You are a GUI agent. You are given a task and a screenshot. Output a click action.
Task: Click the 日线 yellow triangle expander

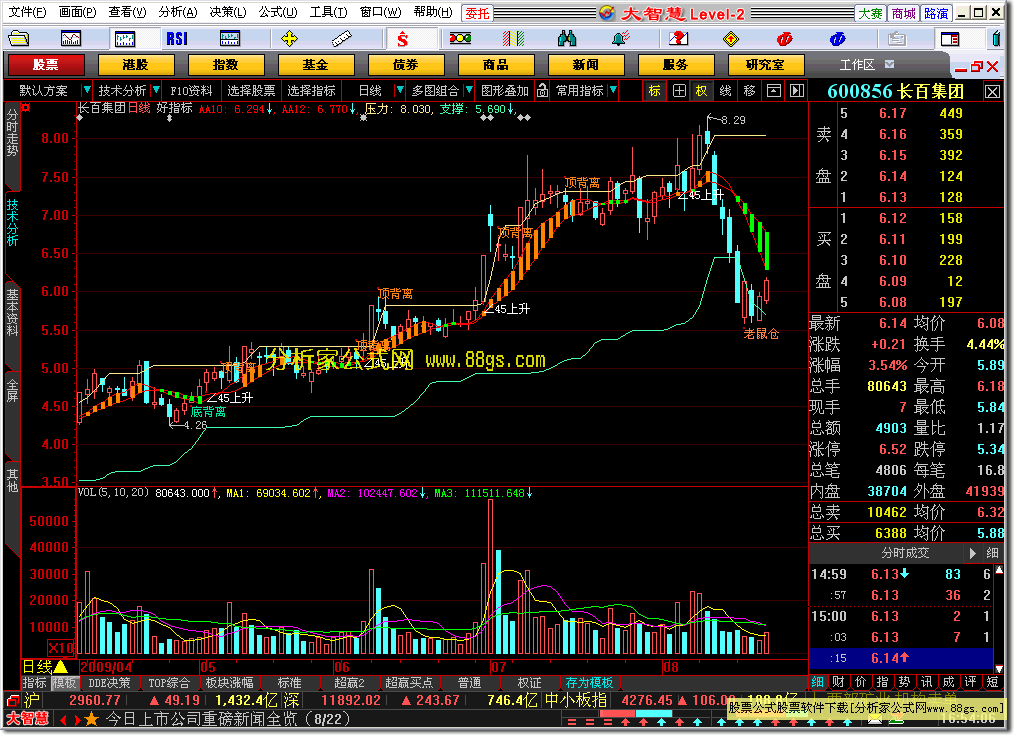tap(61, 666)
